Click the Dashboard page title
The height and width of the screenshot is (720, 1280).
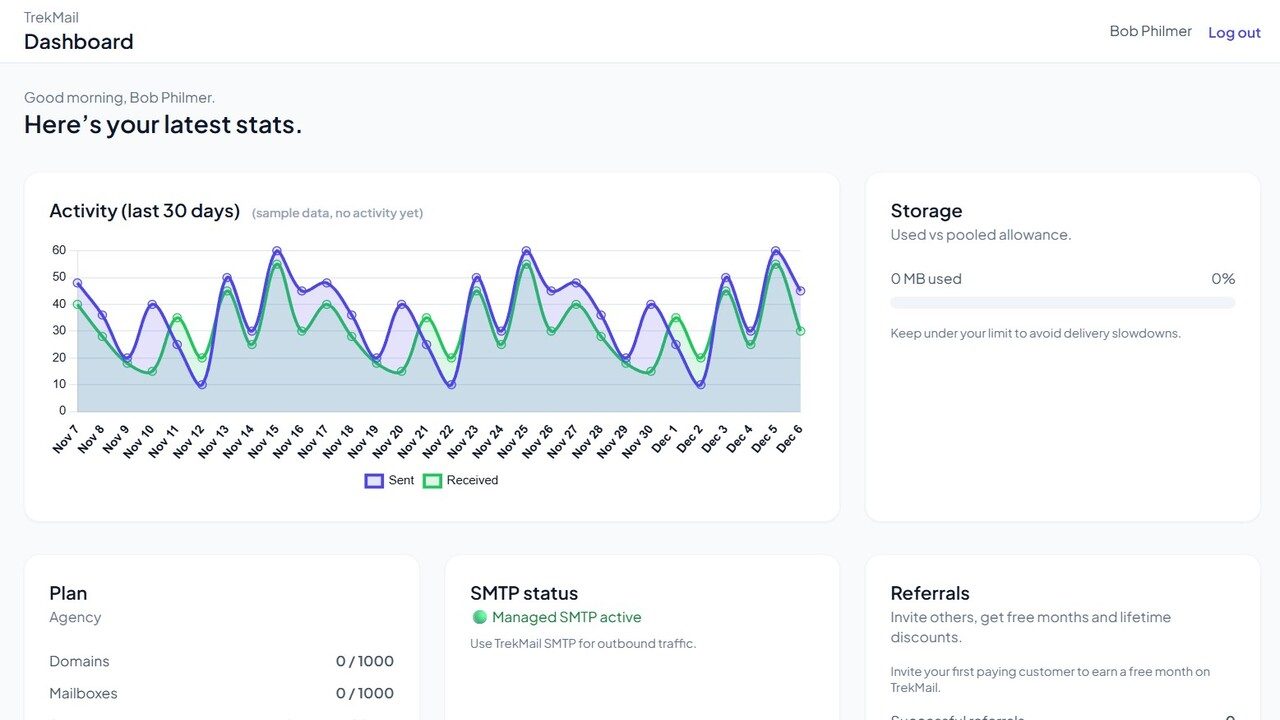point(78,41)
